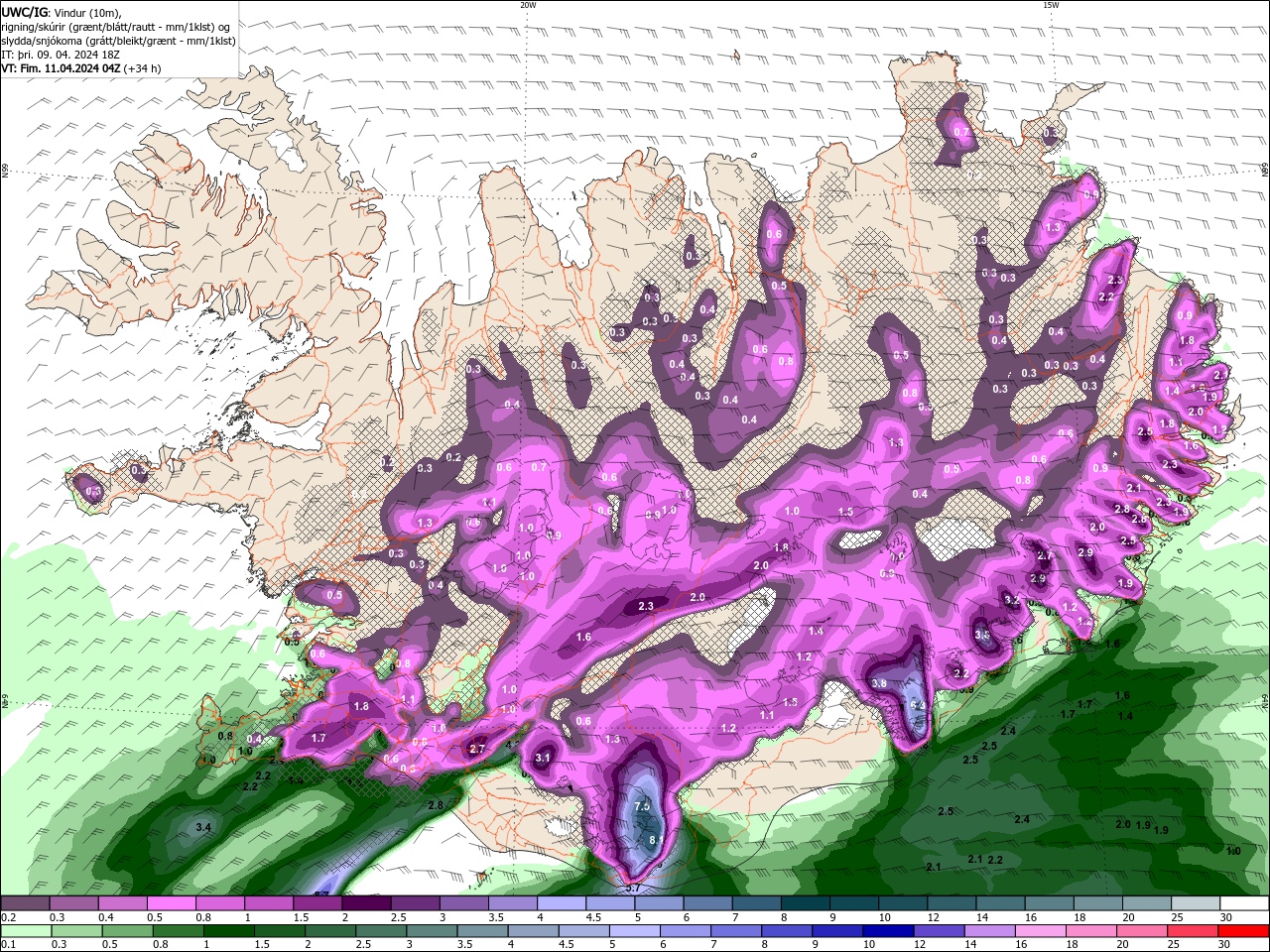
Task: Click the dark mauve 0.2–0.3 snow legend swatch
Action: click(x=25, y=903)
